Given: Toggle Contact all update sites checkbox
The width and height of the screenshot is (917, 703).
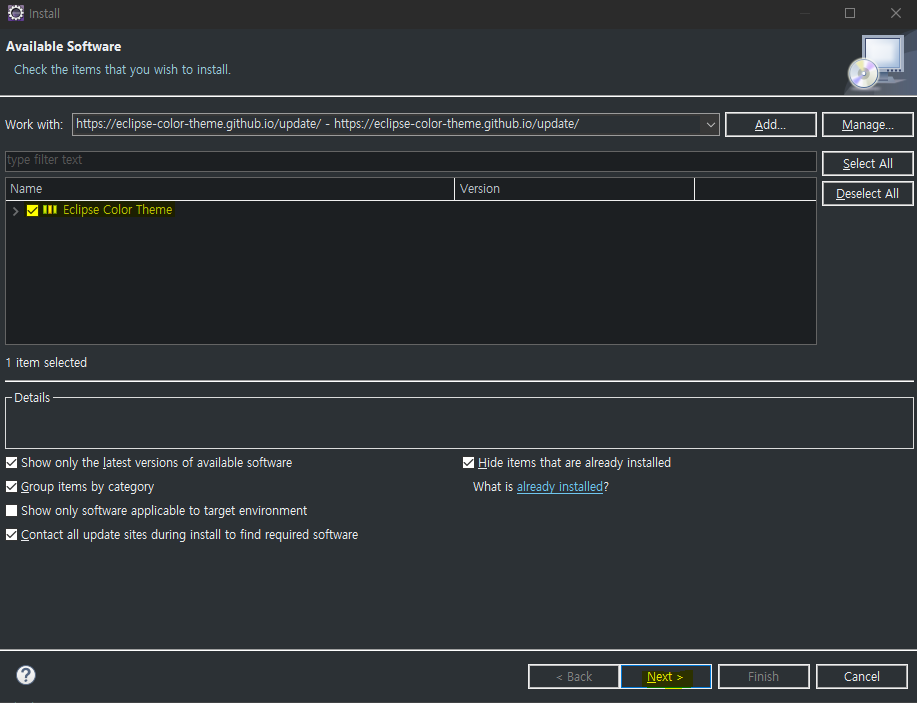Looking at the screenshot, I should click(11, 535).
